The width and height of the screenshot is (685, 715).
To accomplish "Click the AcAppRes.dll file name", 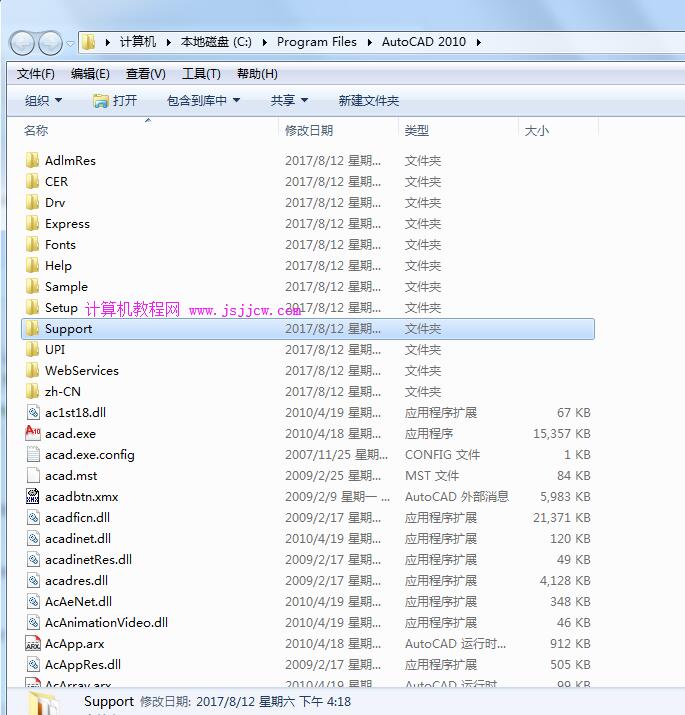I will [83, 664].
